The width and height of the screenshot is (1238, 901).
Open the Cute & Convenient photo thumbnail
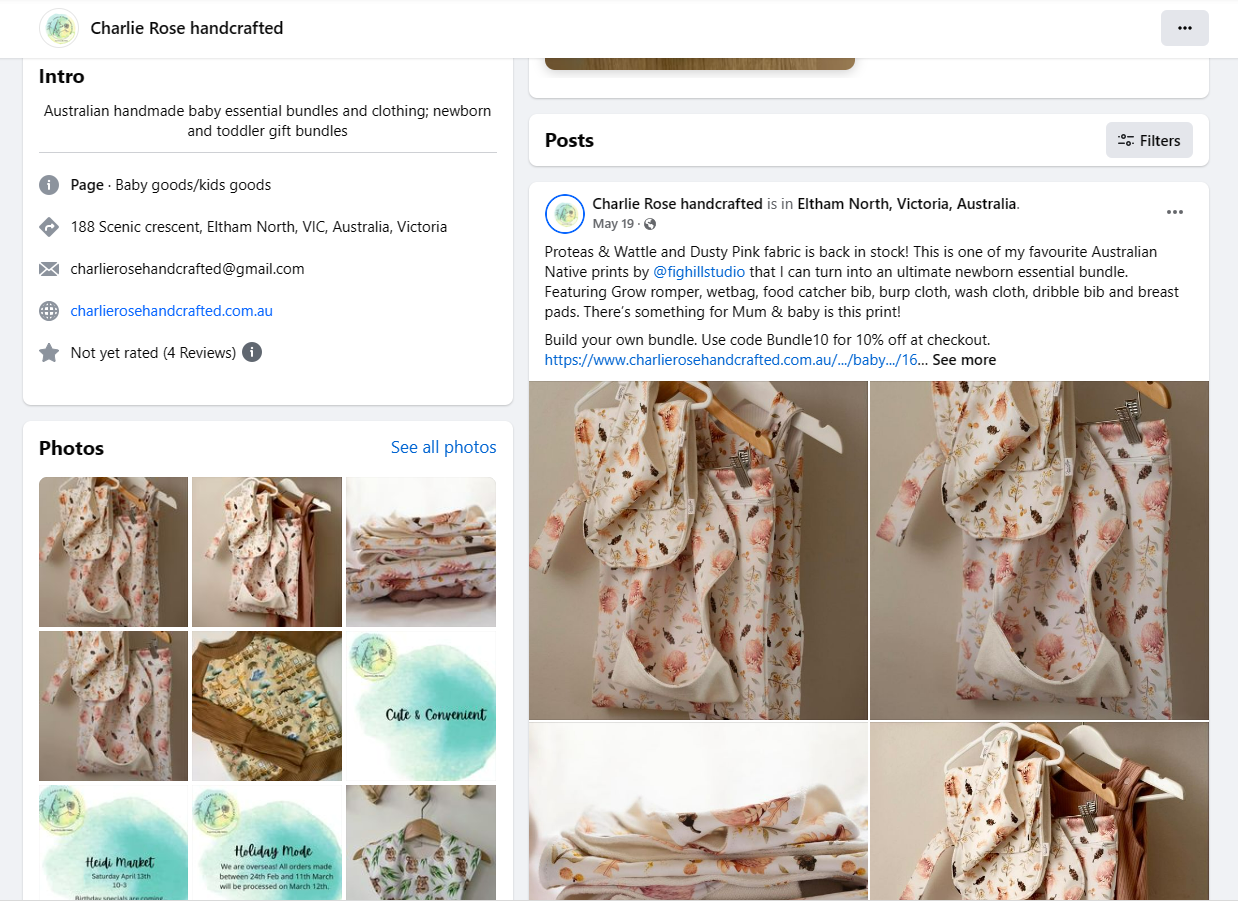421,706
